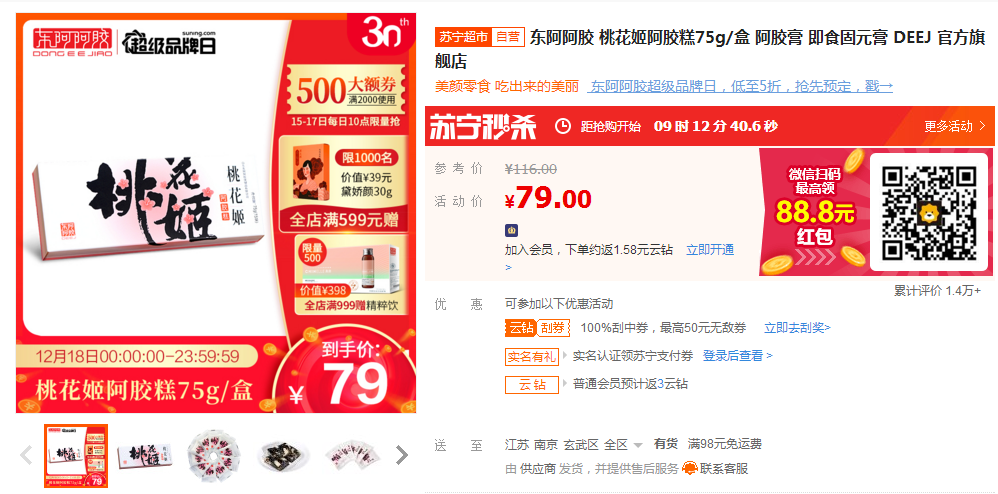Image resolution: width=998 pixels, height=494 pixels.
Task: Open the 东阿阿胶超级品牌日 promo link
Action: click(742, 86)
